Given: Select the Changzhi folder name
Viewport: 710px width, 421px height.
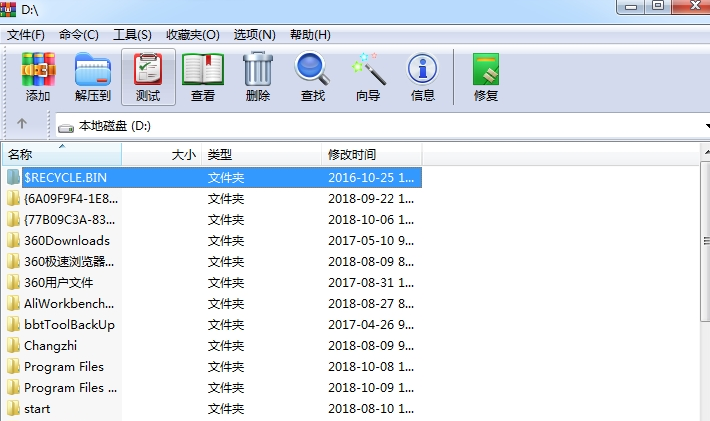Looking at the screenshot, I should (x=50, y=346).
